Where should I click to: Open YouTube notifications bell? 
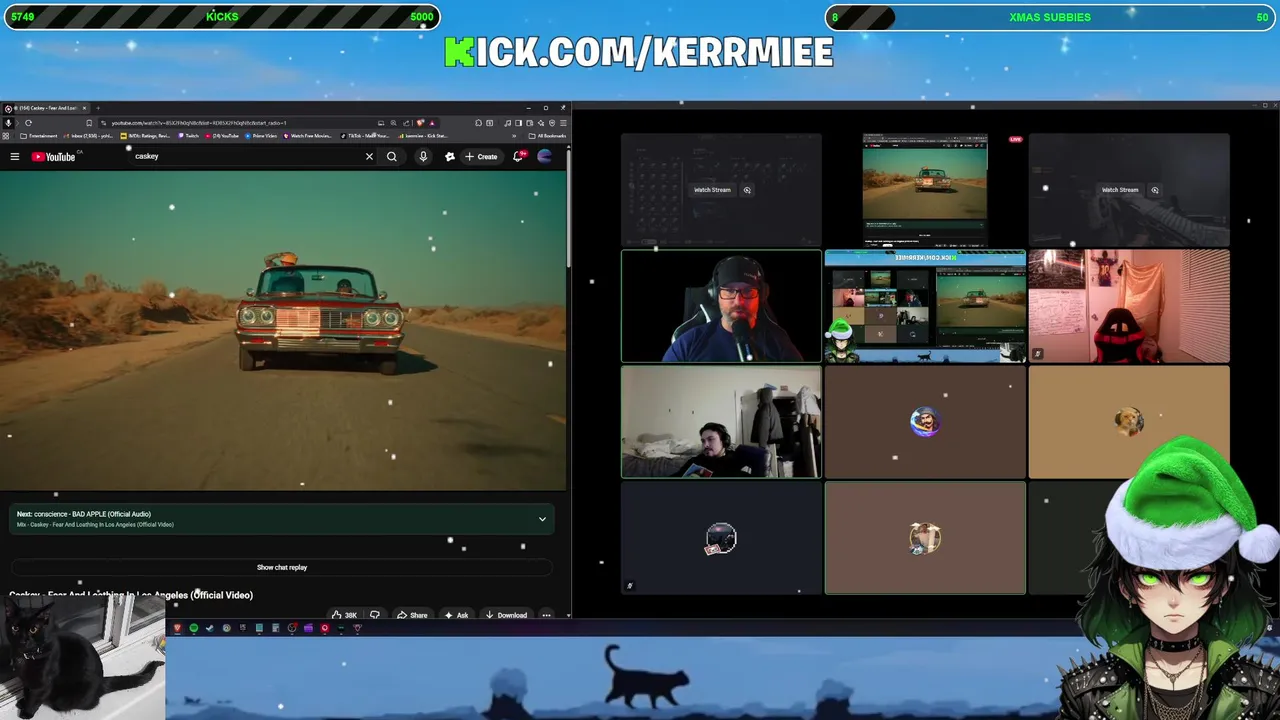click(x=518, y=156)
